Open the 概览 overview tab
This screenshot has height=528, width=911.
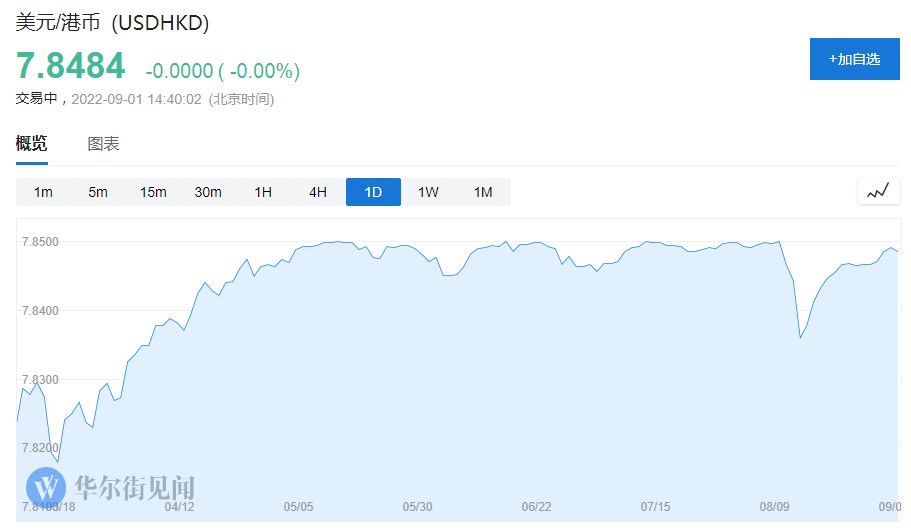(31, 144)
